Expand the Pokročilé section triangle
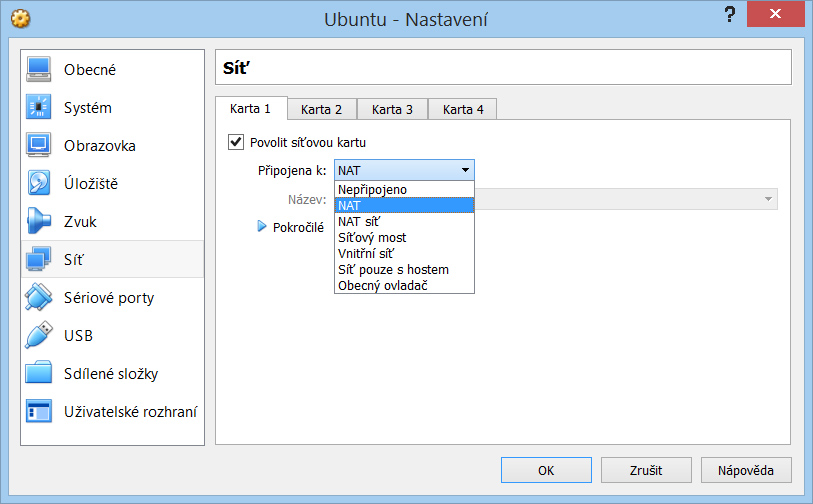813x504 pixels. (262, 227)
